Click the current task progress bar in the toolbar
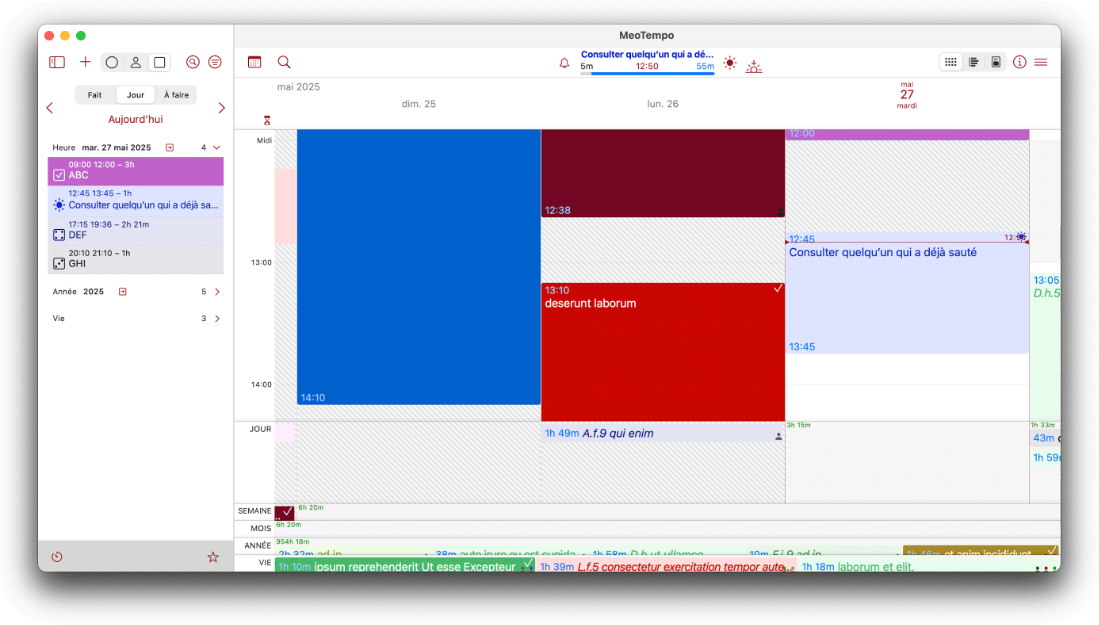 pyautogui.click(x=647, y=73)
